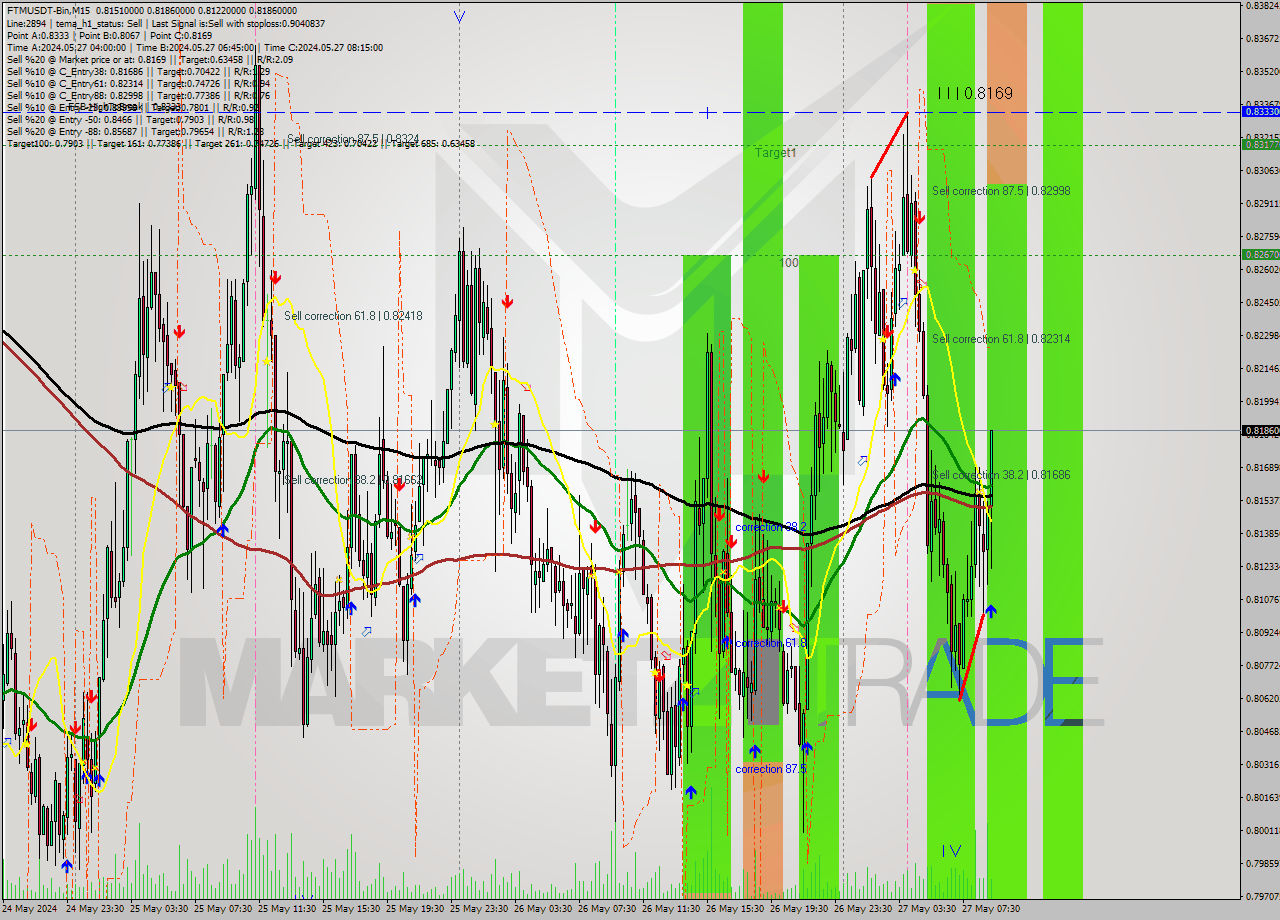Click the Sell correction 87.5 | 0.8324 label

click(352, 139)
